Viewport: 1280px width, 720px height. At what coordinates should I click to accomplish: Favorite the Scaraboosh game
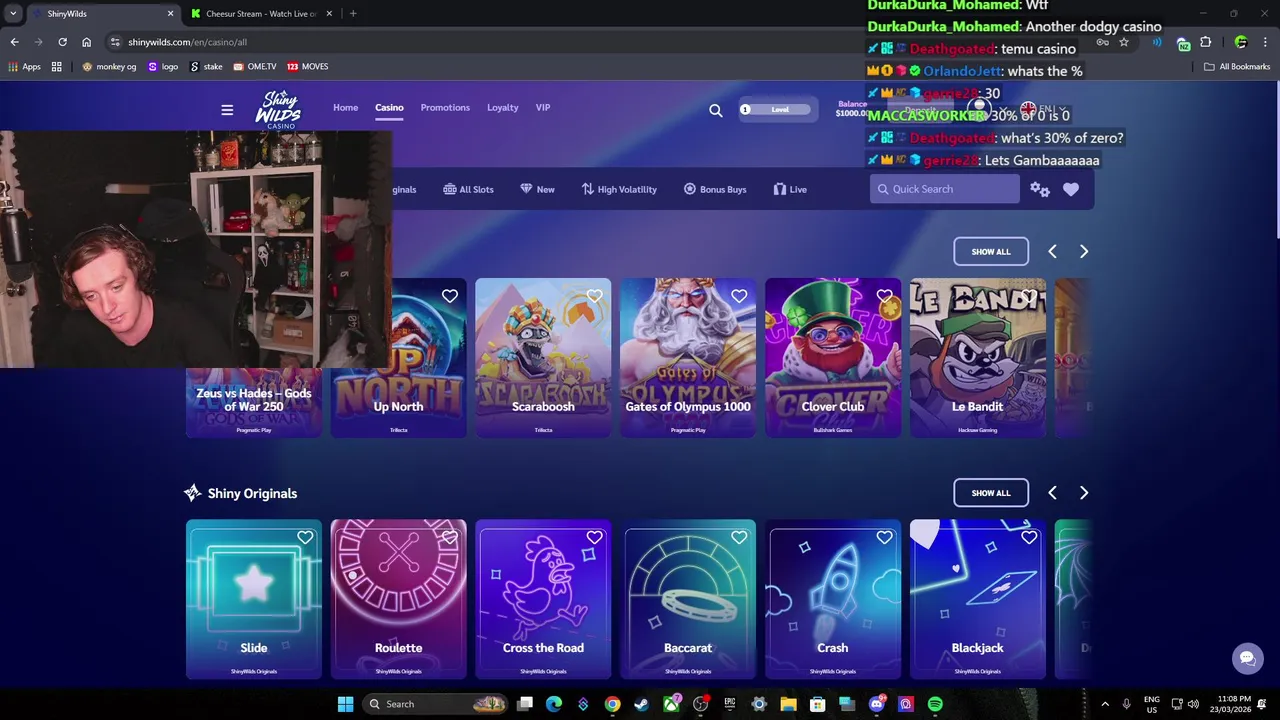(x=595, y=296)
